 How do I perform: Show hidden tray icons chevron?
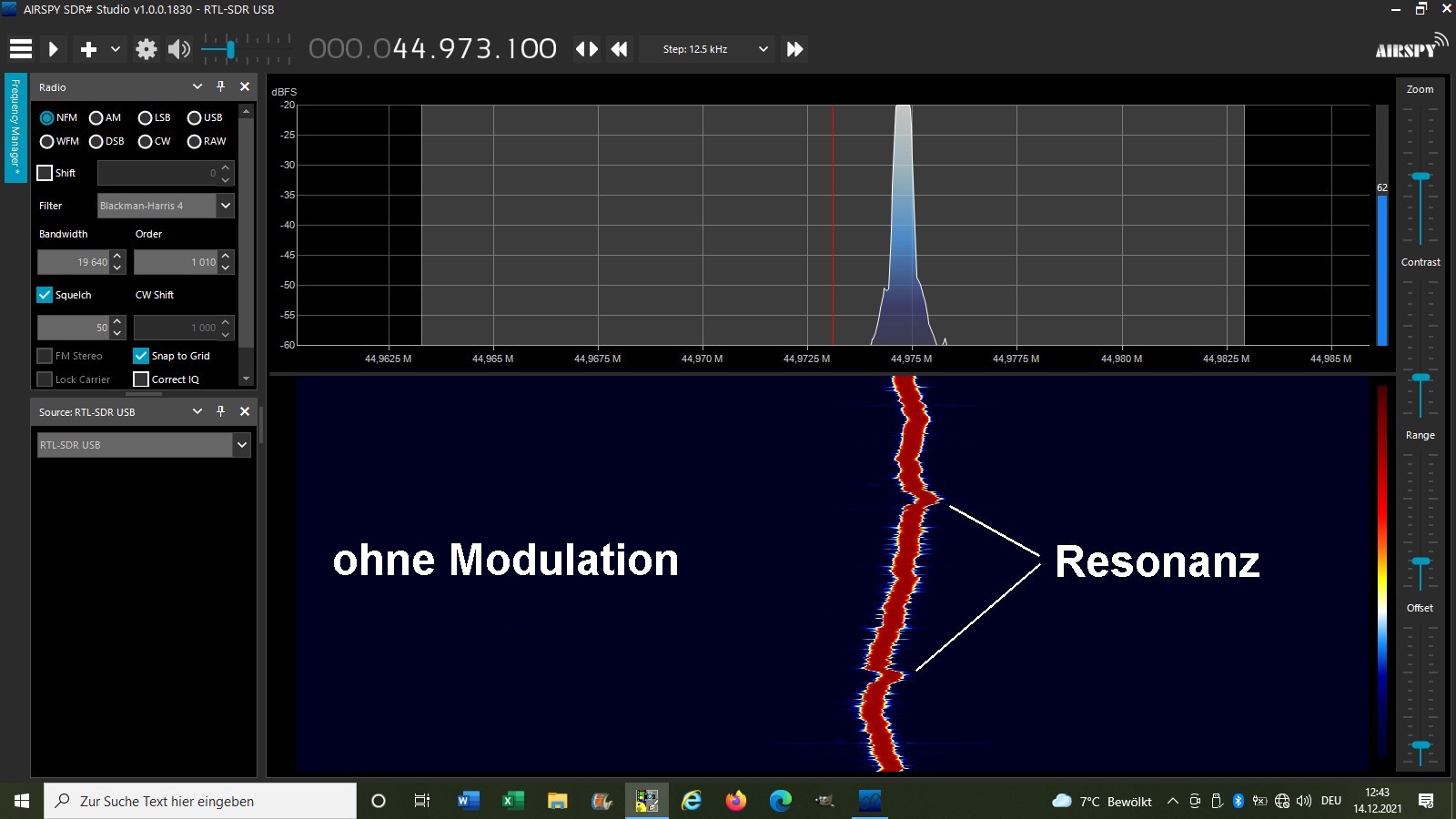[x=1172, y=801]
